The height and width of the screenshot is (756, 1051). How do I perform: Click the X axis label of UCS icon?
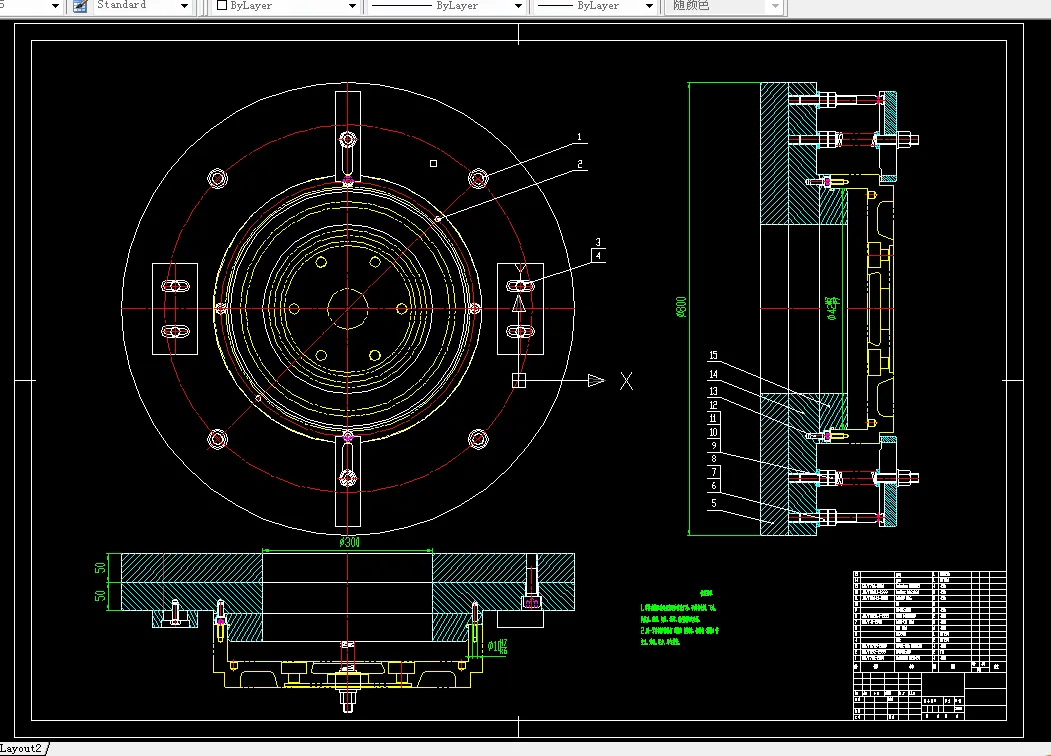626,381
